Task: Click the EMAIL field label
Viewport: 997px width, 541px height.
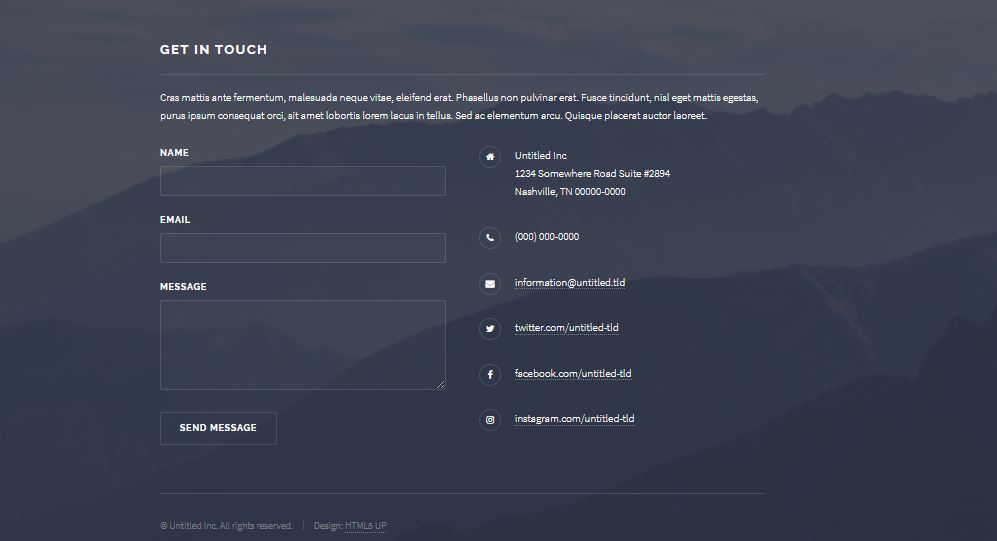Action: pos(175,219)
